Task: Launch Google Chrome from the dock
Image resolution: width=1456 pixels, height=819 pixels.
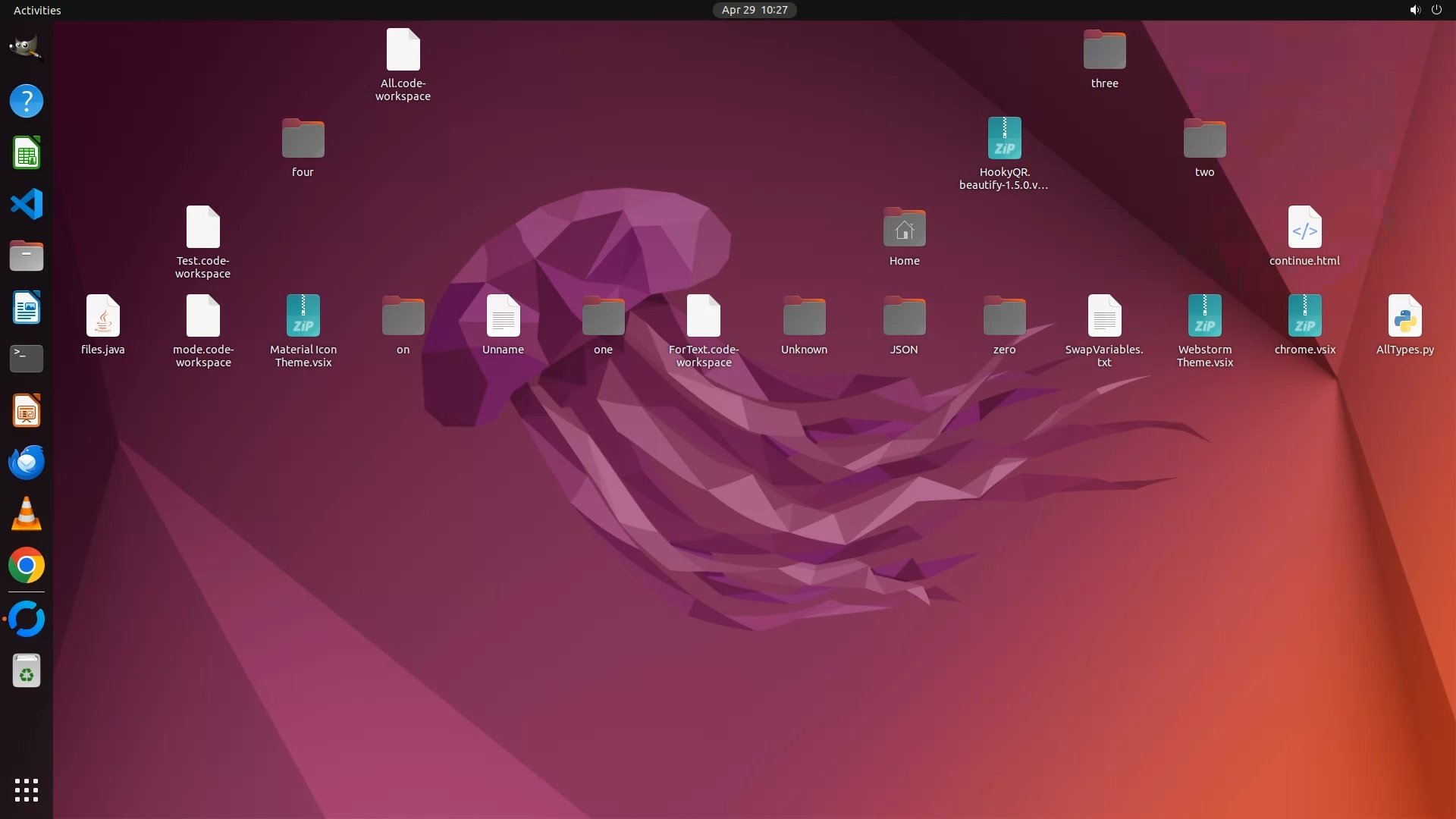Action: coord(27,566)
